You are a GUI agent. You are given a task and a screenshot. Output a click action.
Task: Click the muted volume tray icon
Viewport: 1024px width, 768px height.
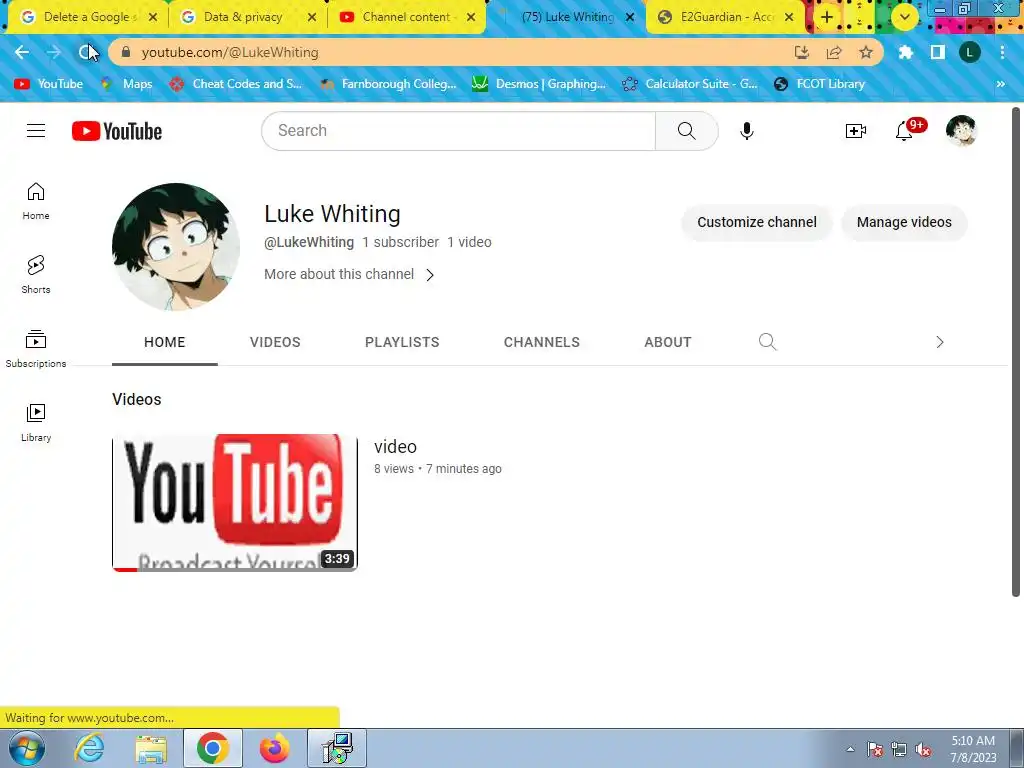pyautogui.click(x=923, y=750)
